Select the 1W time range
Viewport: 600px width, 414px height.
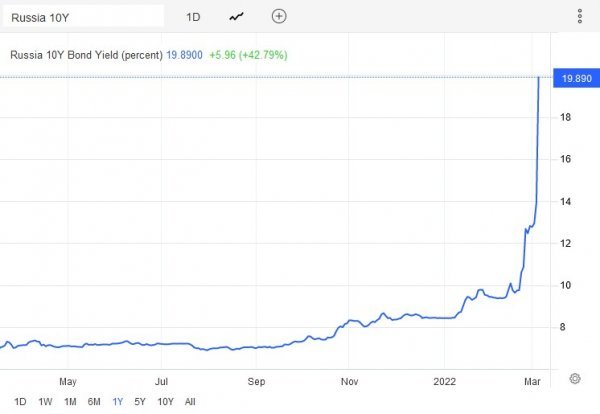click(45, 402)
